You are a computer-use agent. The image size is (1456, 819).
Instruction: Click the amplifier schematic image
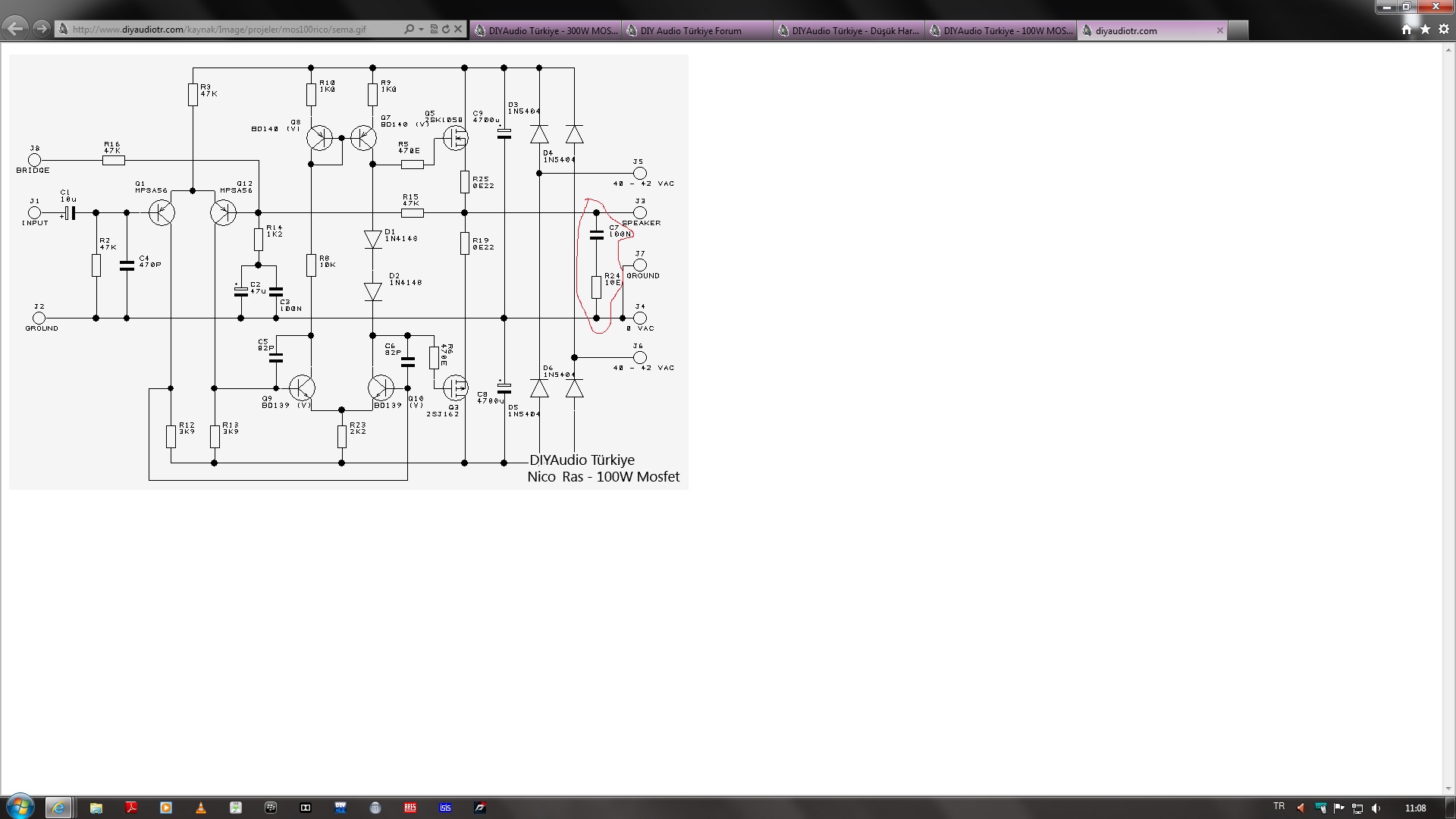click(349, 271)
